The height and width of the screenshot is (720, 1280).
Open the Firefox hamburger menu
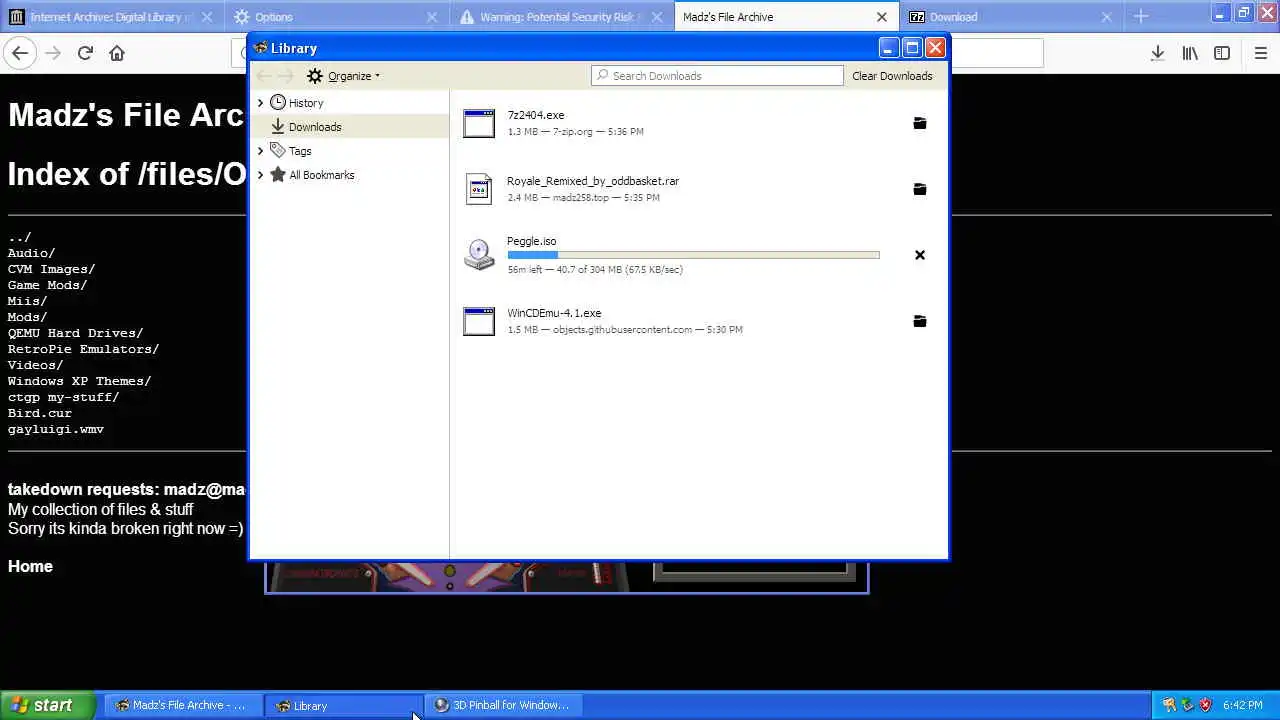[x=1261, y=53]
